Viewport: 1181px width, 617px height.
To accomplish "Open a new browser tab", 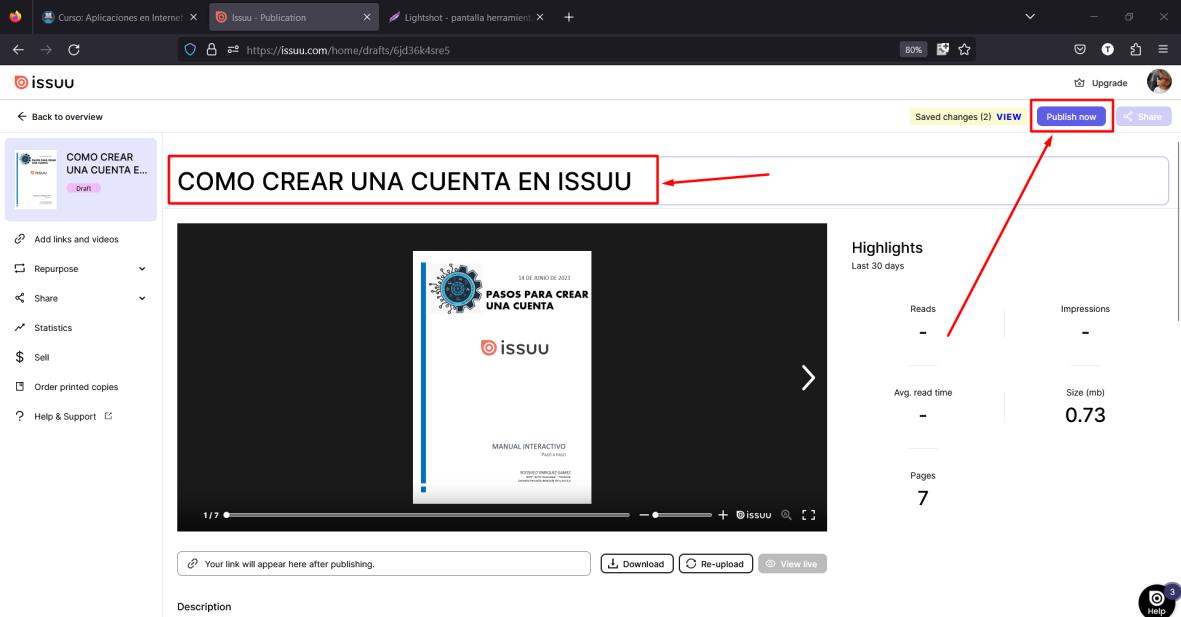I will [569, 17].
